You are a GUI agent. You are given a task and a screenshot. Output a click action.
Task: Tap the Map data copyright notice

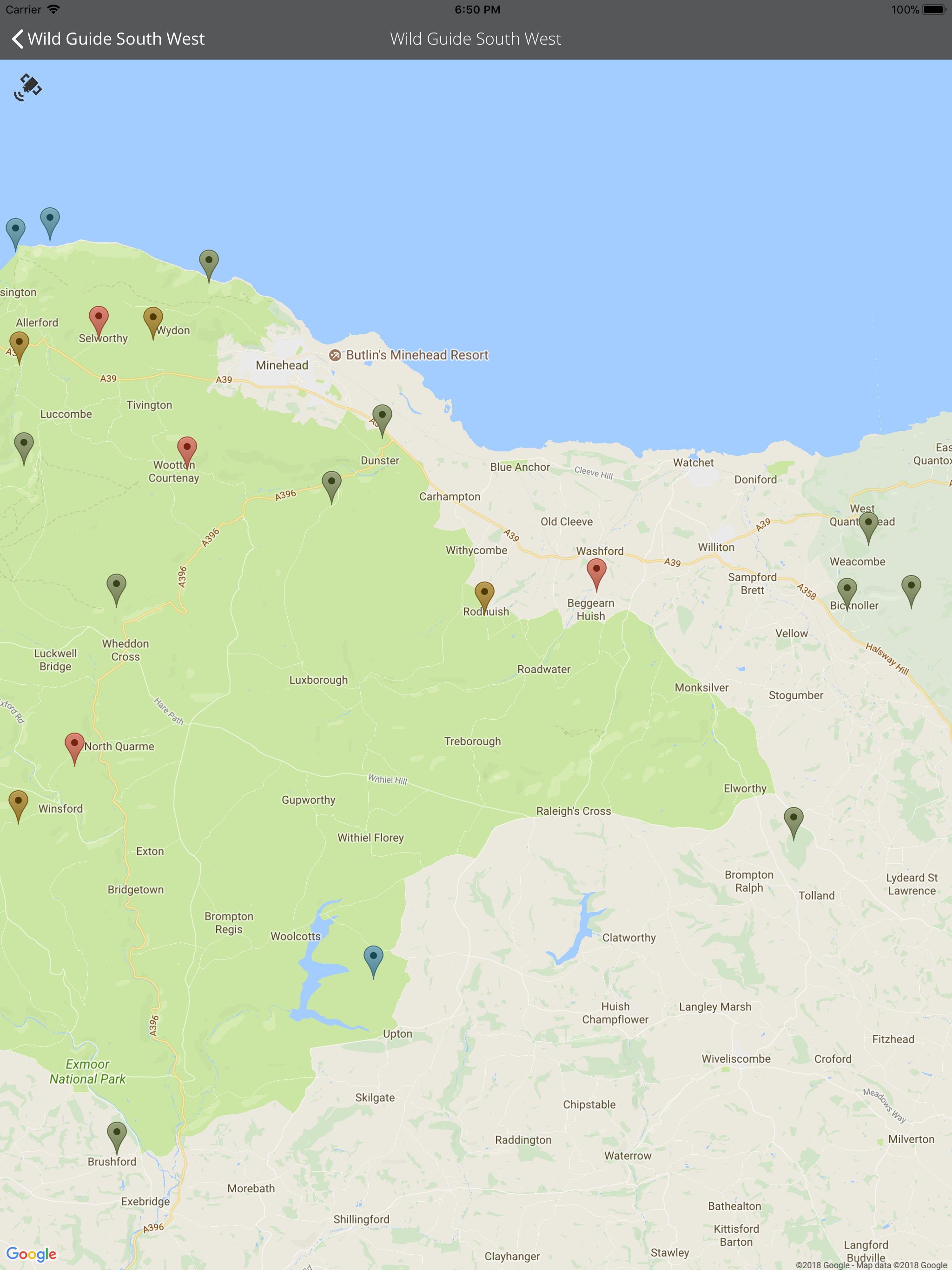(872, 1265)
